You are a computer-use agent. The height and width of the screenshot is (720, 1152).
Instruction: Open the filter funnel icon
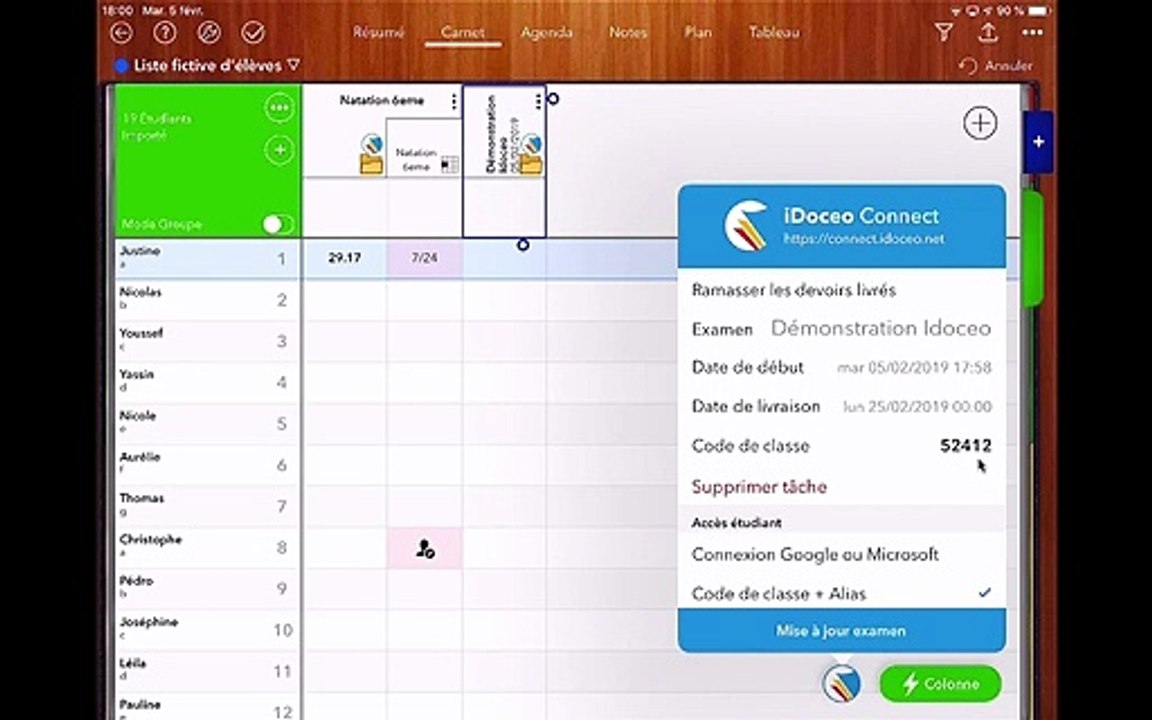click(x=943, y=32)
